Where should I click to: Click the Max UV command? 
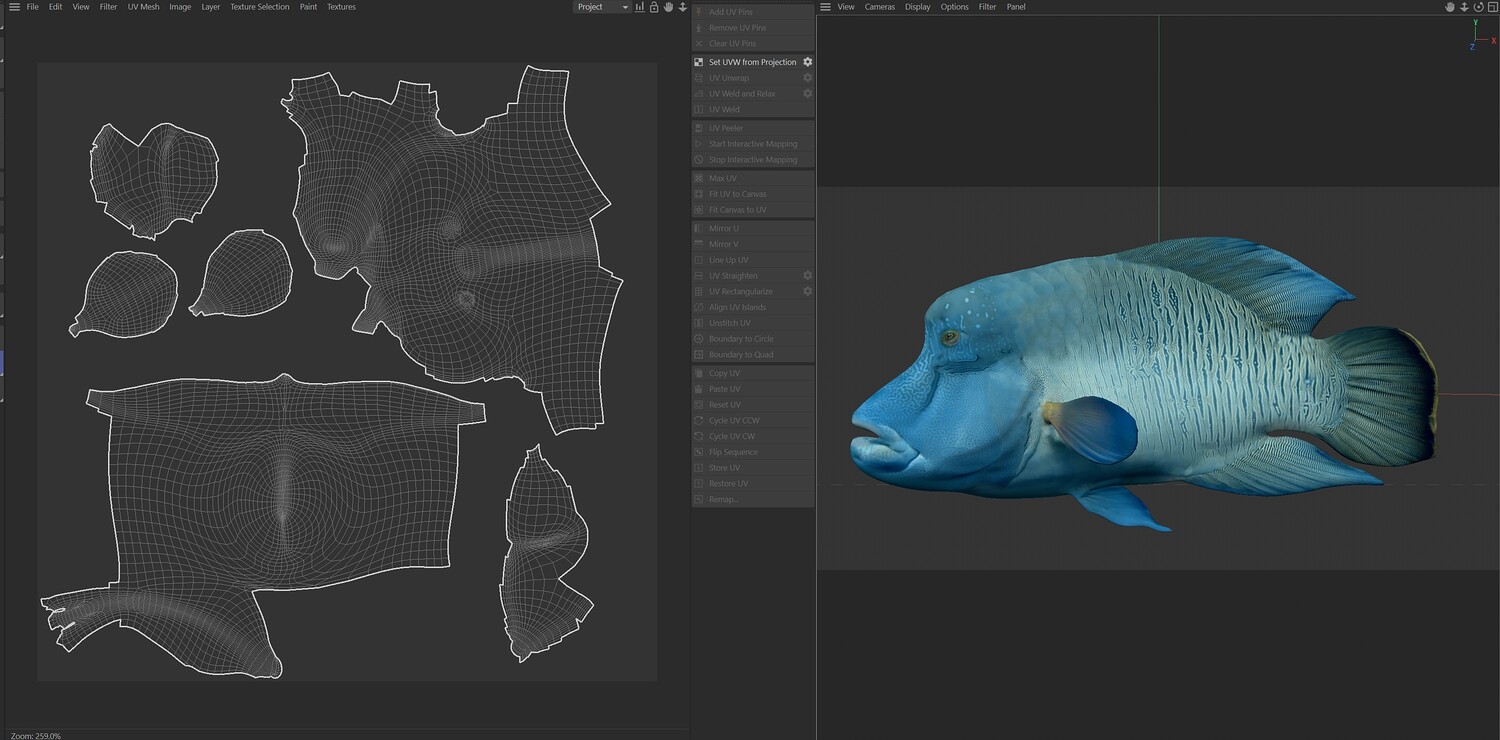click(x=753, y=178)
